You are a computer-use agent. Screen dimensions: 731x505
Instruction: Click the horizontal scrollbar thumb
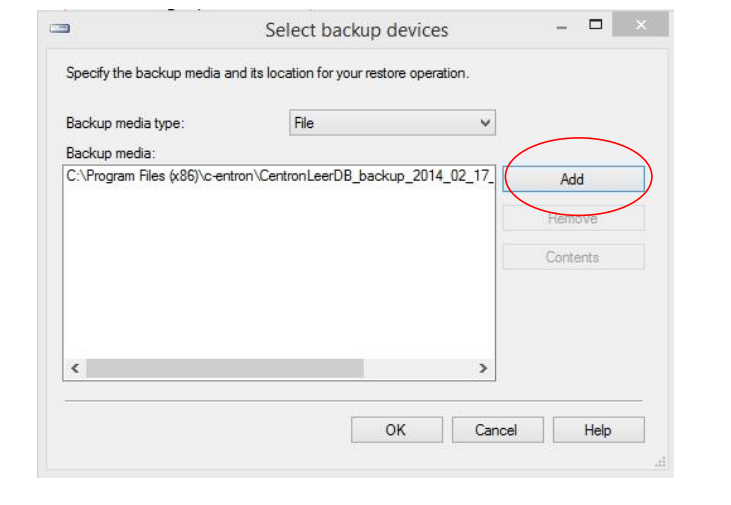pyautogui.click(x=225, y=369)
